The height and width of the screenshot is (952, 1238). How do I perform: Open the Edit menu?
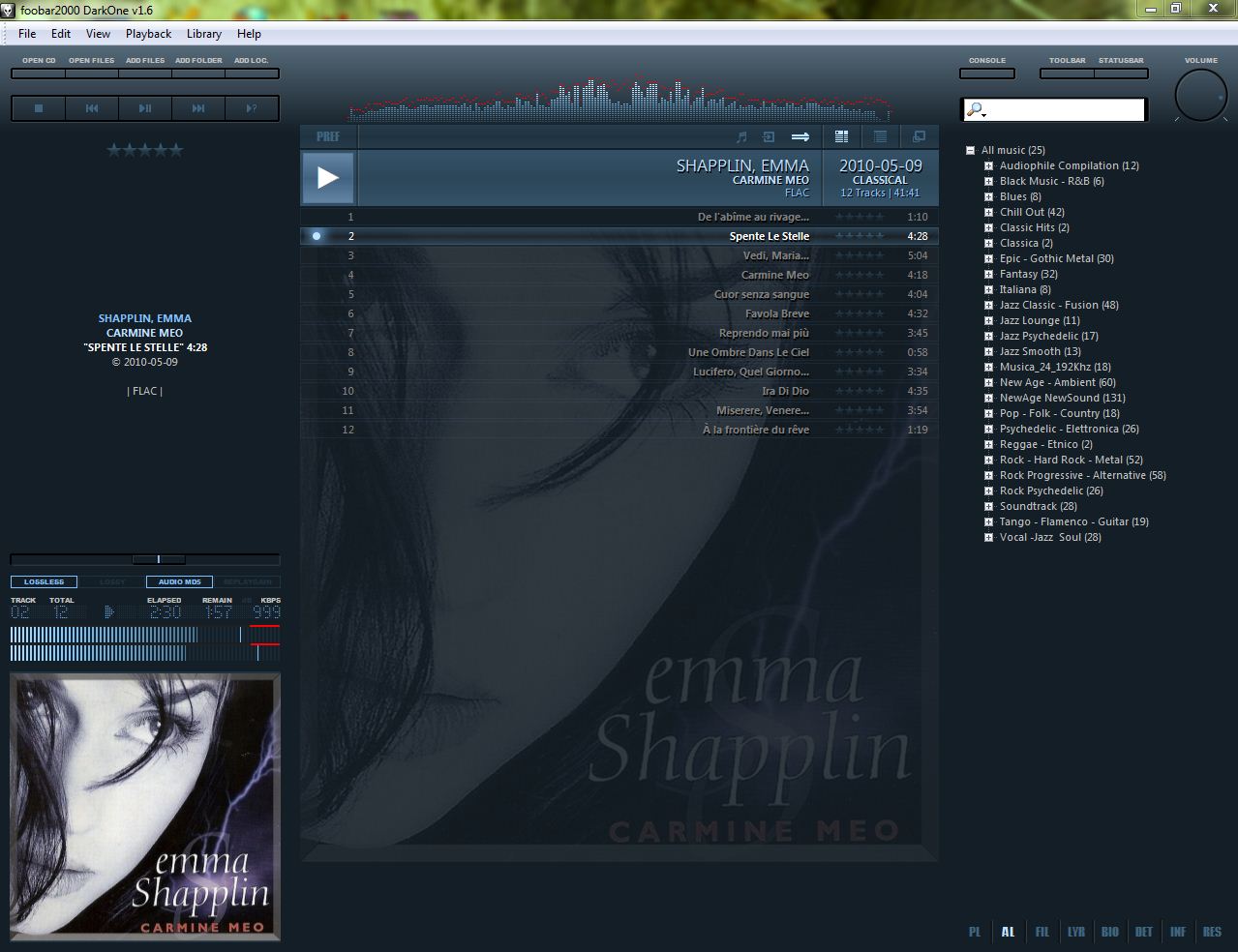coord(61,34)
